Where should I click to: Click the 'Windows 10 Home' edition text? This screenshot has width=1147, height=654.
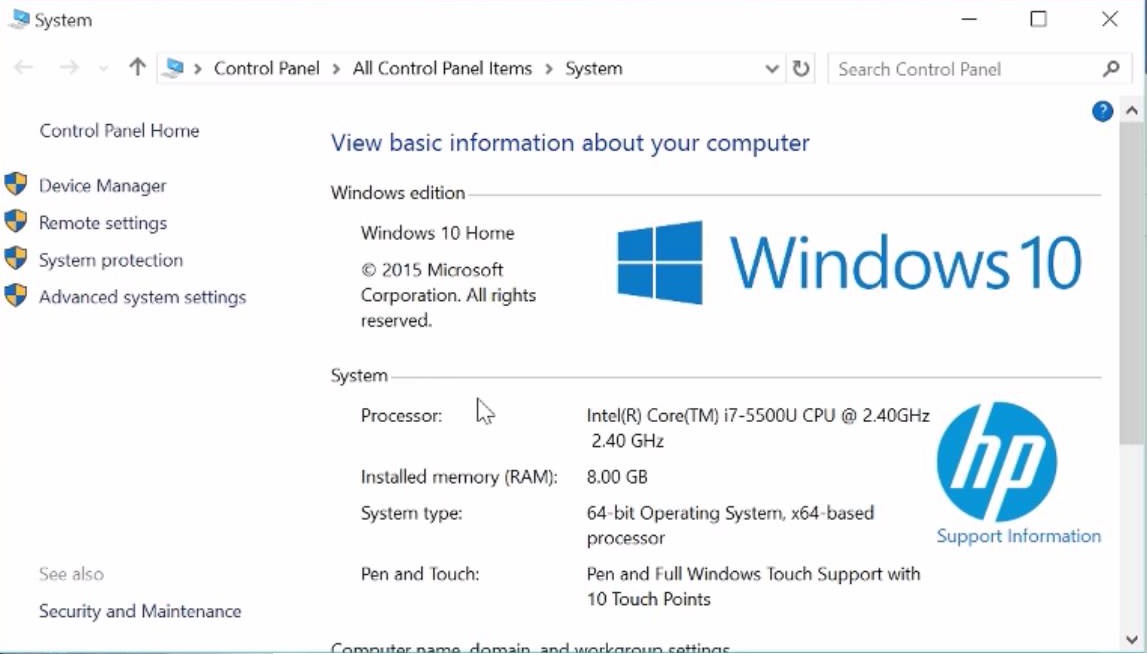pos(437,233)
